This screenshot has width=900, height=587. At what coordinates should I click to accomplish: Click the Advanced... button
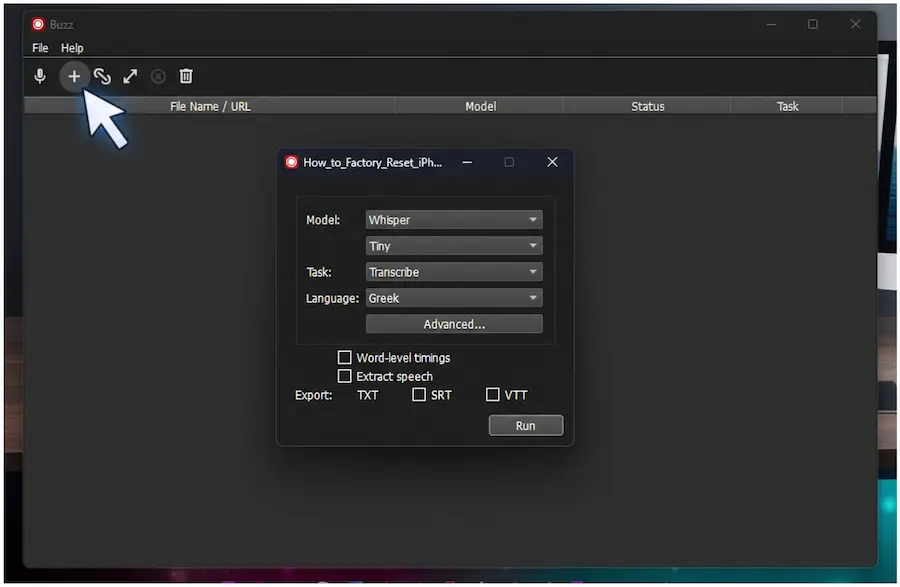[454, 324]
